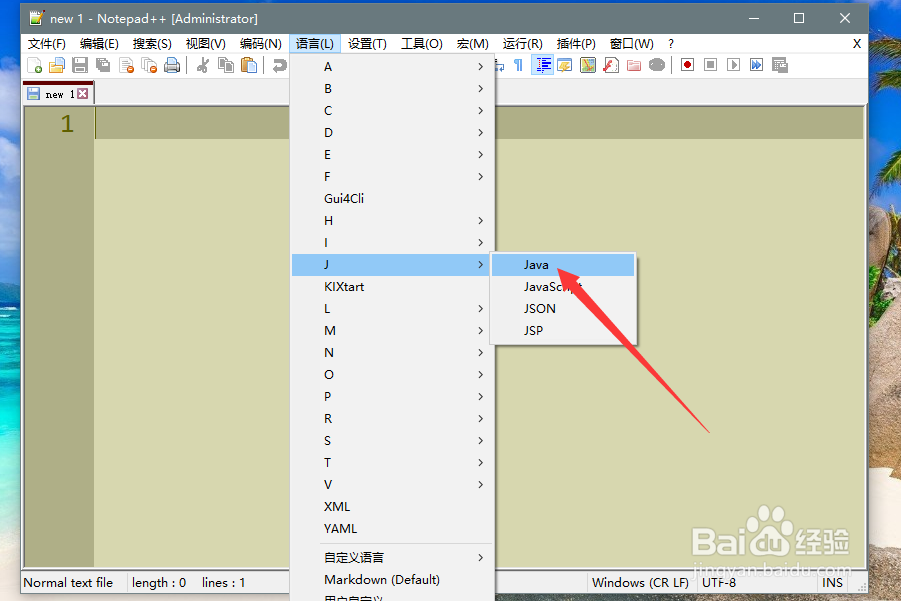Screen dimensions: 901x601
Task: Expand the E languages submenu
Action: tap(392, 155)
